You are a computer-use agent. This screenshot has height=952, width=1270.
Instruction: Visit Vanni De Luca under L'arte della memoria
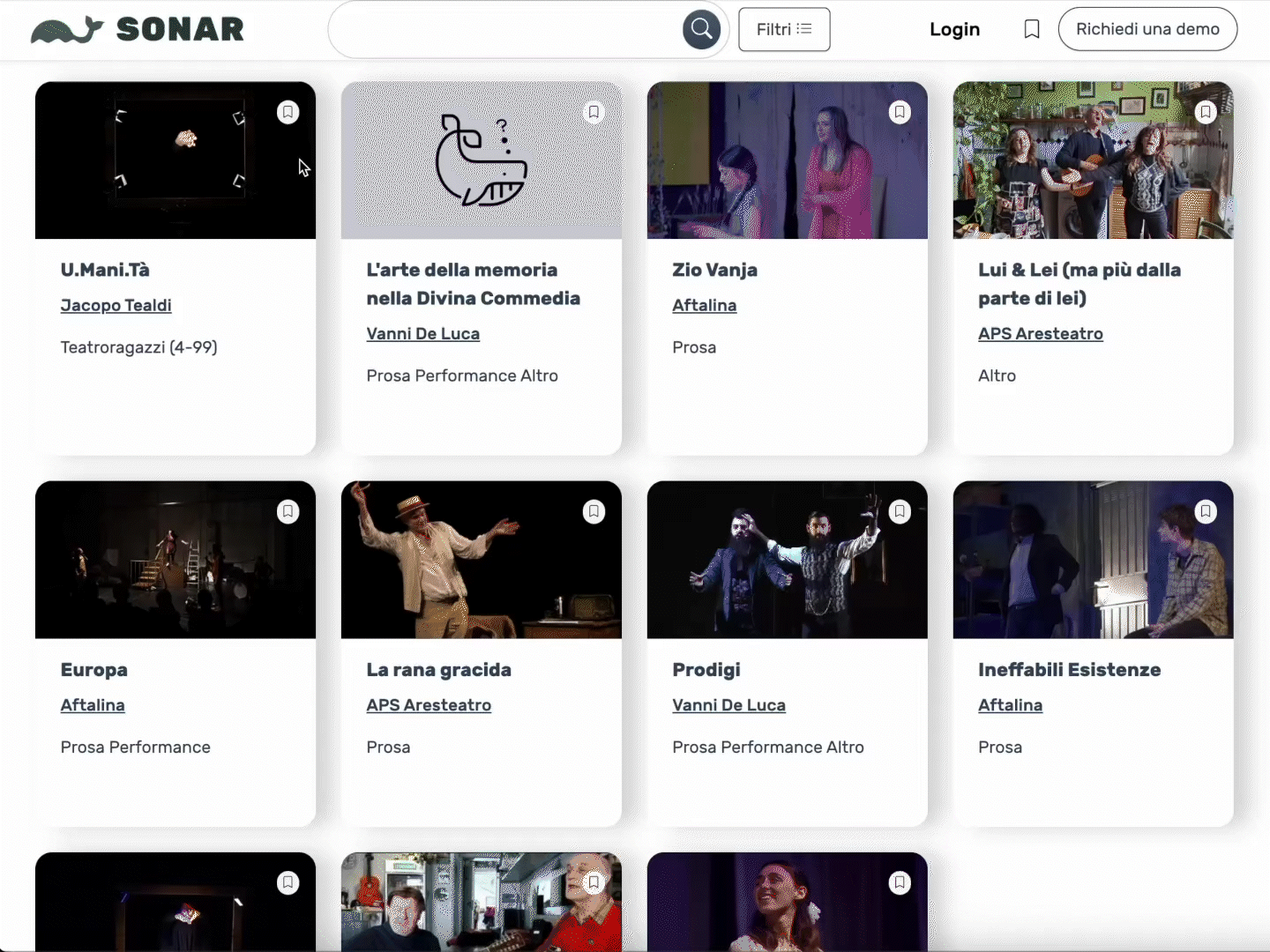(423, 333)
